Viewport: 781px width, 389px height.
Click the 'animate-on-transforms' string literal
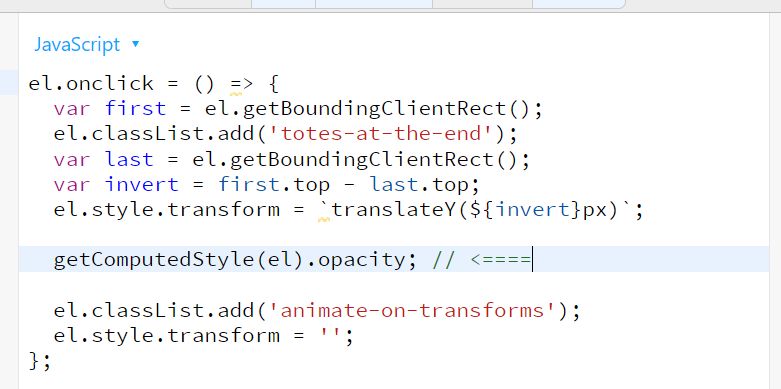[412, 310]
